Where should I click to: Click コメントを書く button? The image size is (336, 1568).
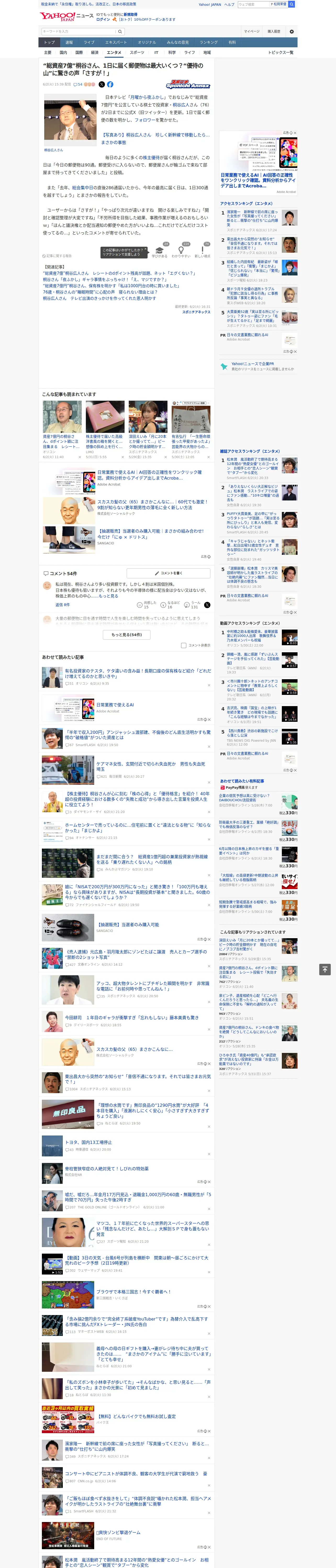coord(168,573)
